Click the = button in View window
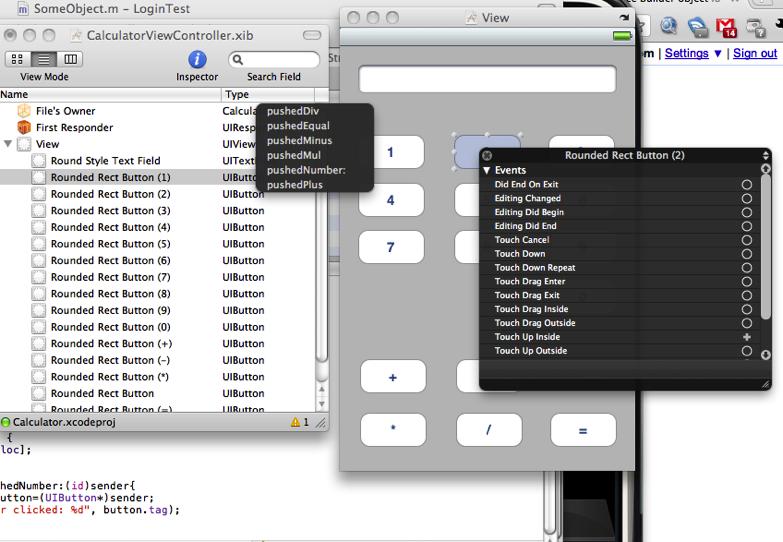The image size is (783, 542). coord(583,430)
